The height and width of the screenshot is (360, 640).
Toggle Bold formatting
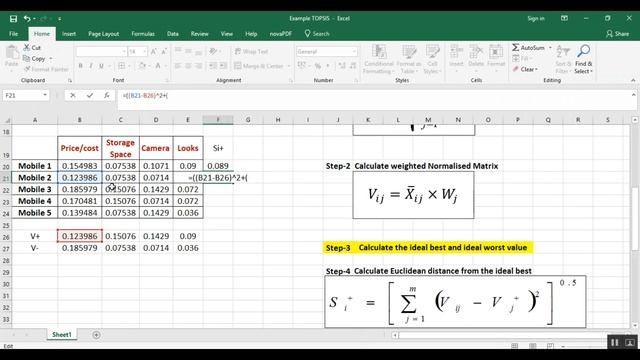[x=80, y=66]
